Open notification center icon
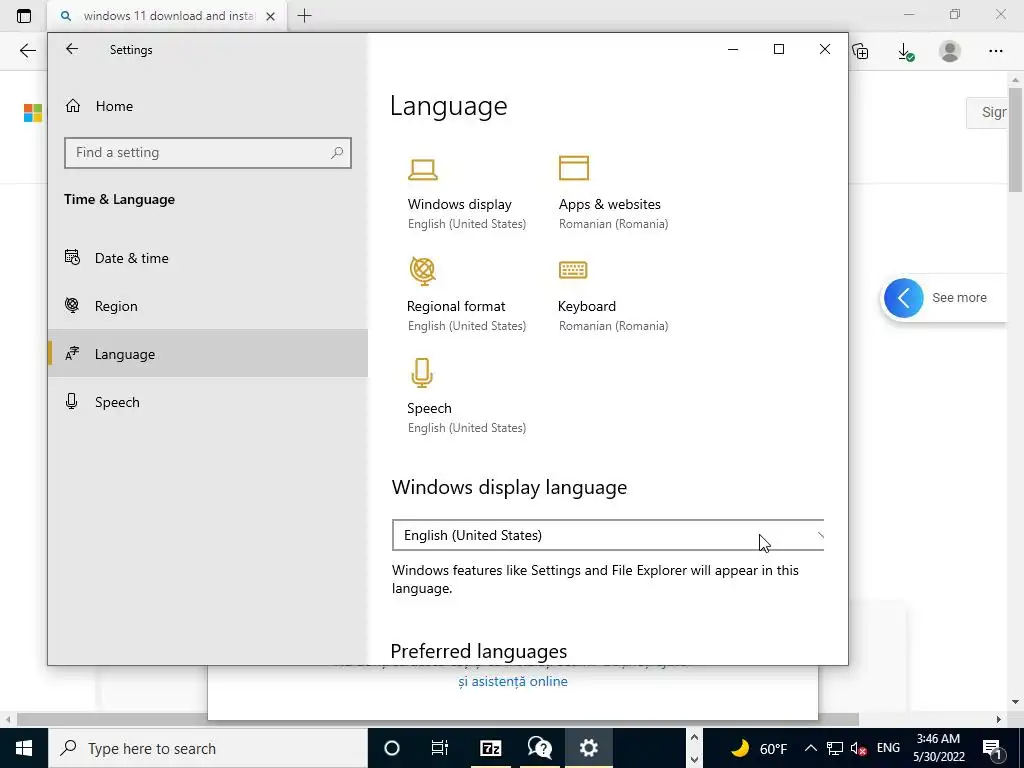The width and height of the screenshot is (1024, 768). (992, 748)
